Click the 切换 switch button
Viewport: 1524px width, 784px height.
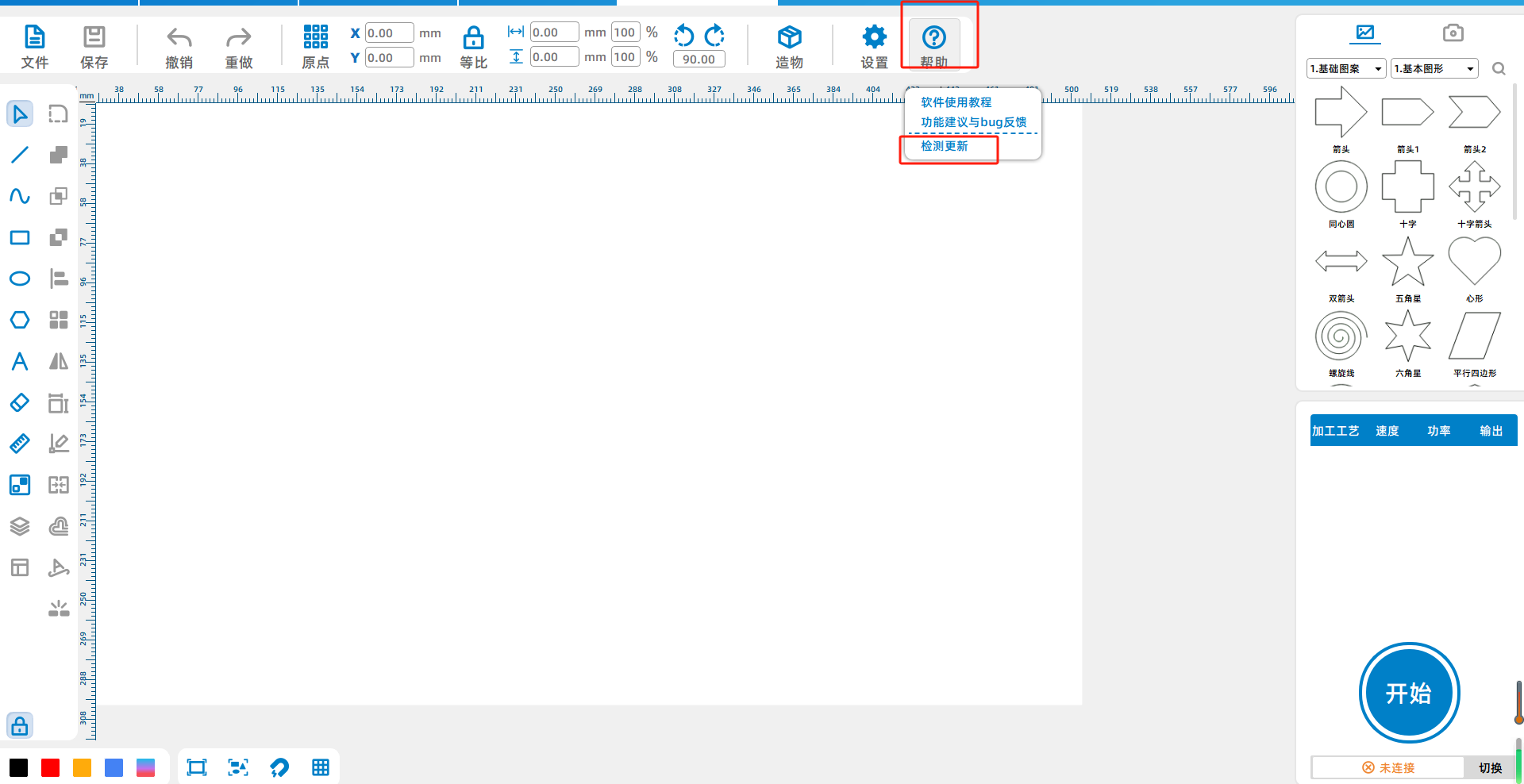(1490, 767)
